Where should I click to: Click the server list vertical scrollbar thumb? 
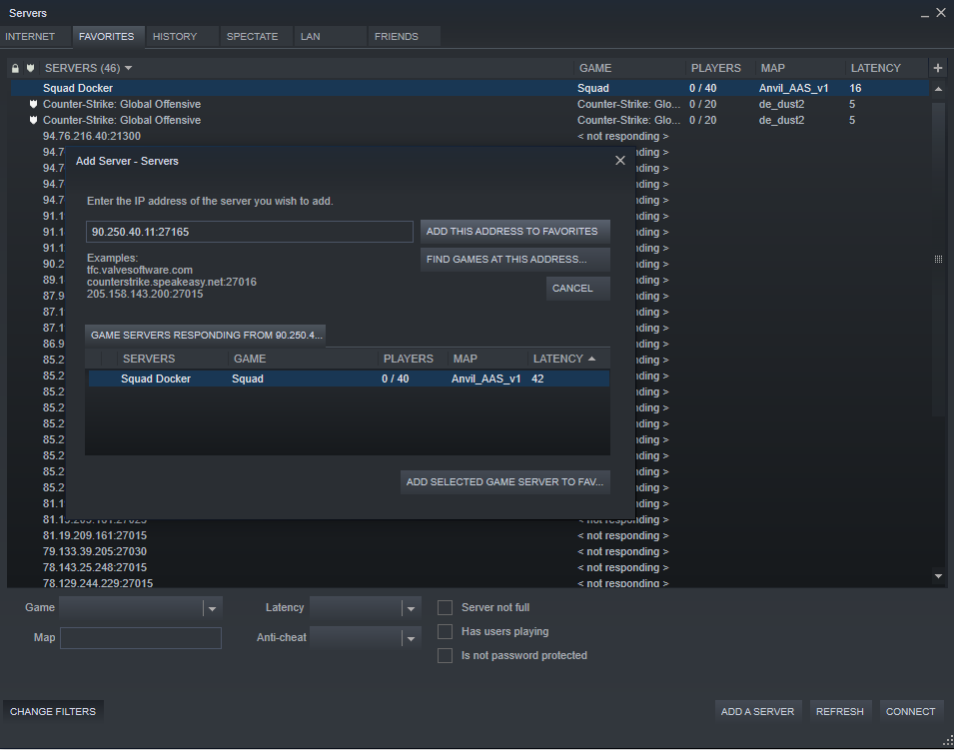[x=938, y=259]
